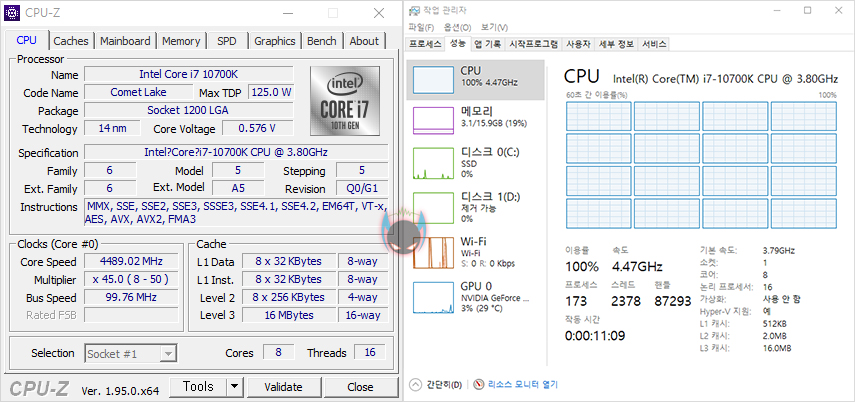The width and height of the screenshot is (855, 402).
Task: Click the Technology value 14 nm
Action: click(x=112, y=128)
